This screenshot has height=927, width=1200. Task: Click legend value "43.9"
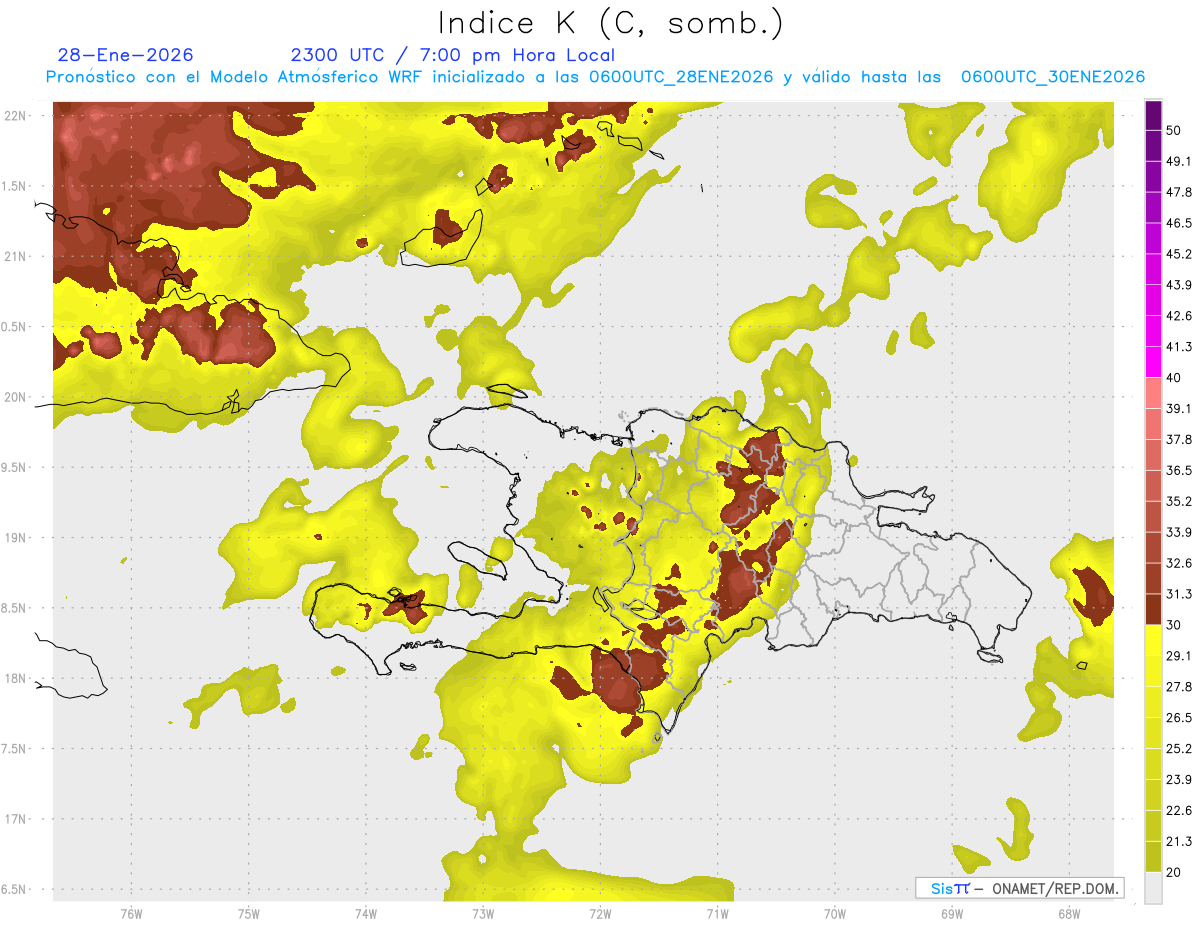pos(1179,285)
